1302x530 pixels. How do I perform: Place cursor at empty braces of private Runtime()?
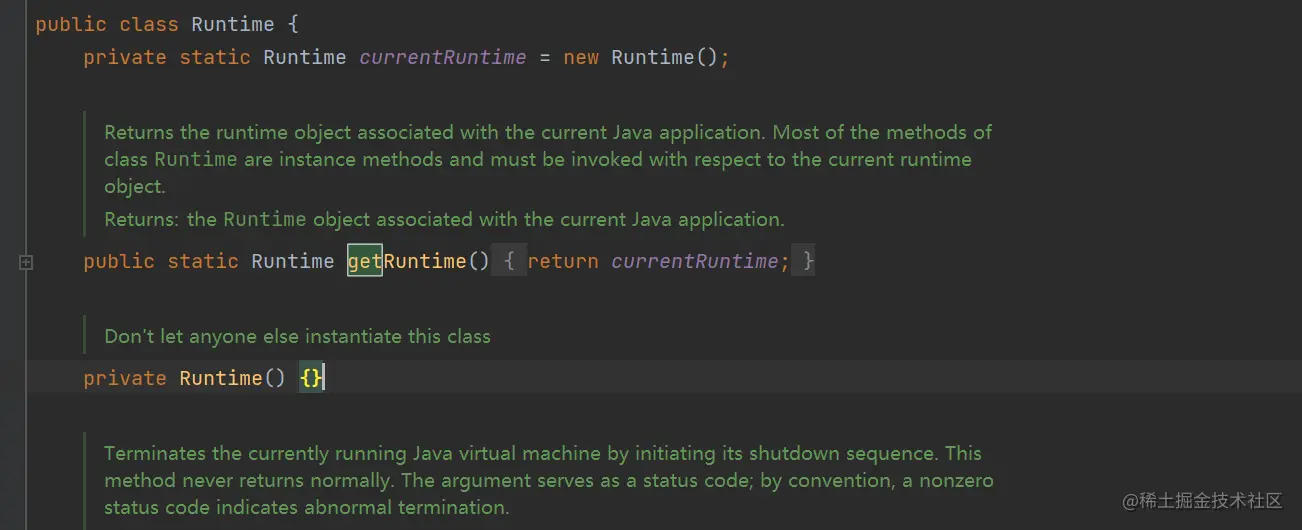coord(312,378)
